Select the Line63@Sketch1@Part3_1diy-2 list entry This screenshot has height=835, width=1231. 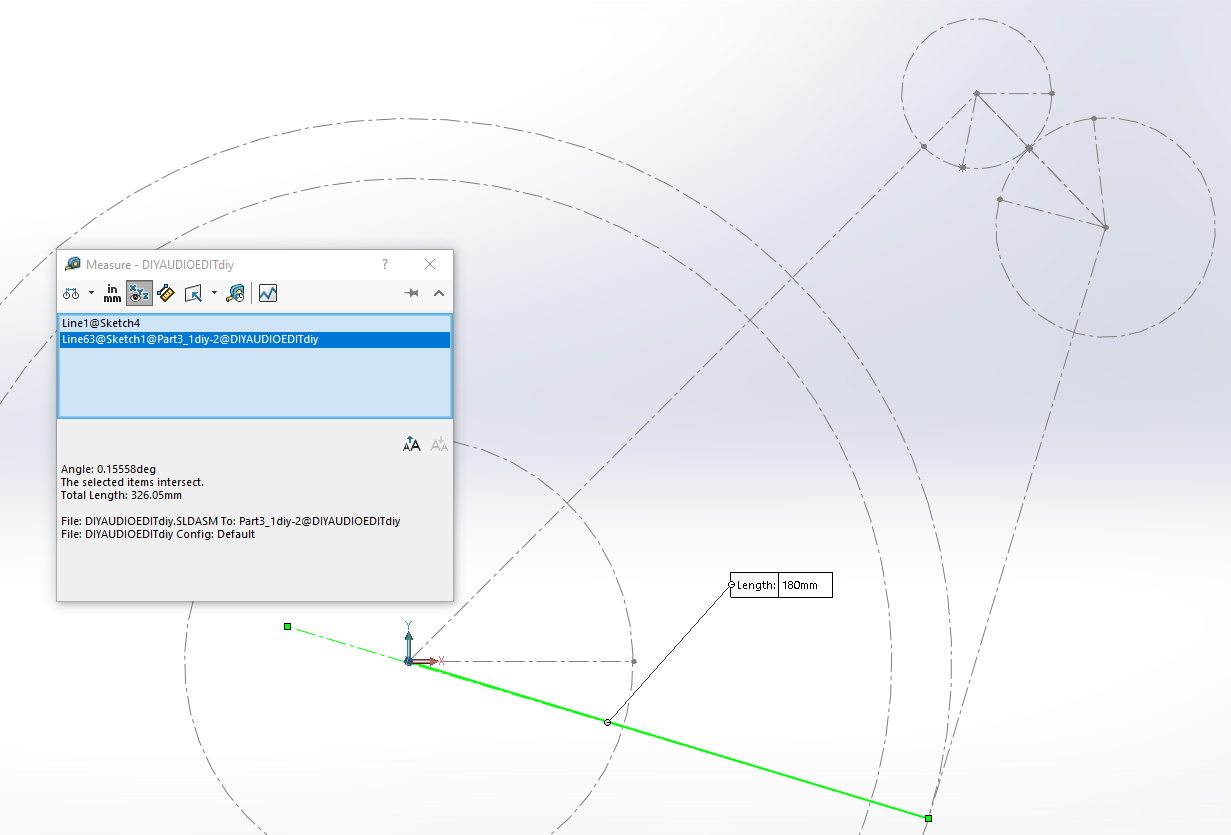tap(255, 340)
